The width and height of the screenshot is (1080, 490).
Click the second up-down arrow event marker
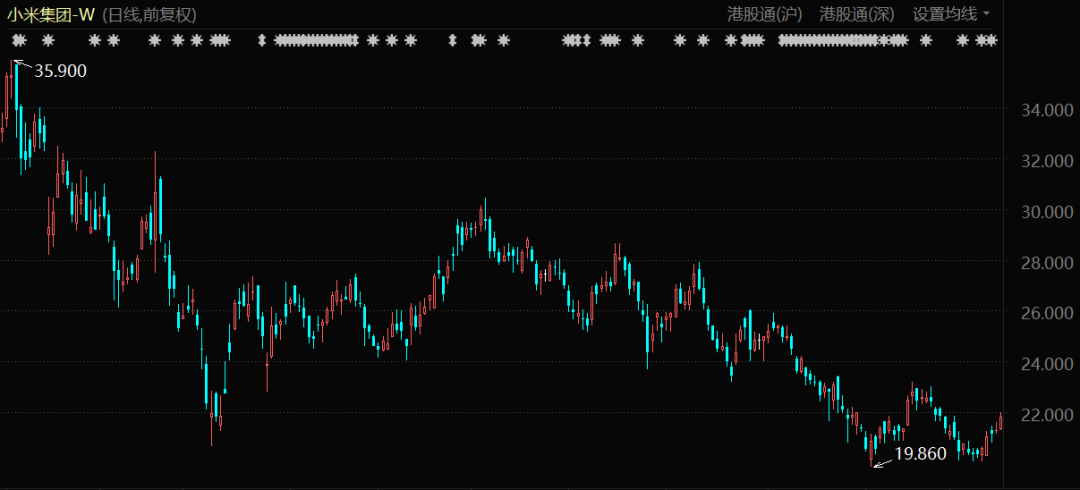pyautogui.click(x=452, y=41)
